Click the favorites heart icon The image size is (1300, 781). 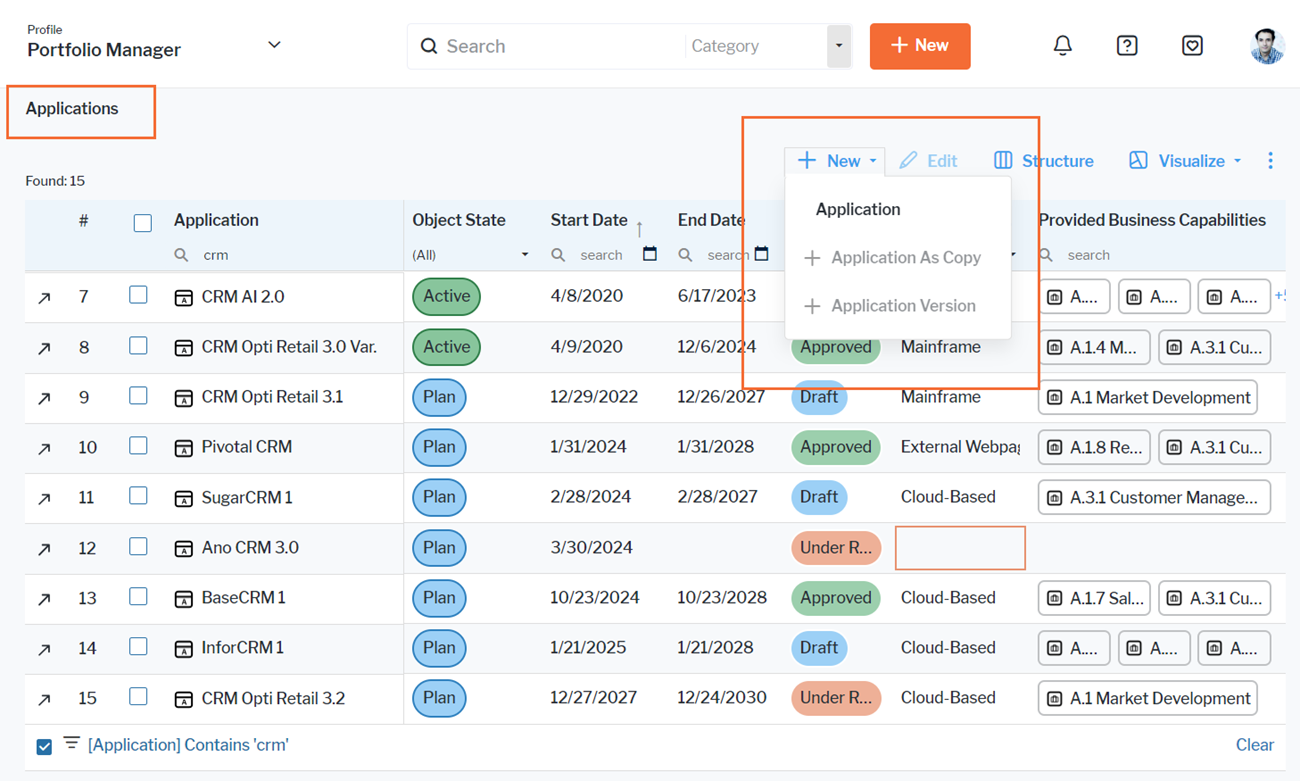tap(1192, 46)
